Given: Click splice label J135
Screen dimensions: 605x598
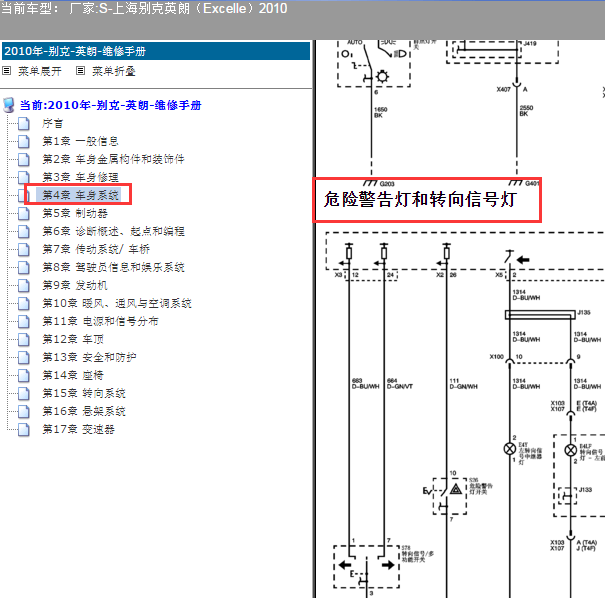Looking at the screenshot, I should click(x=584, y=313).
